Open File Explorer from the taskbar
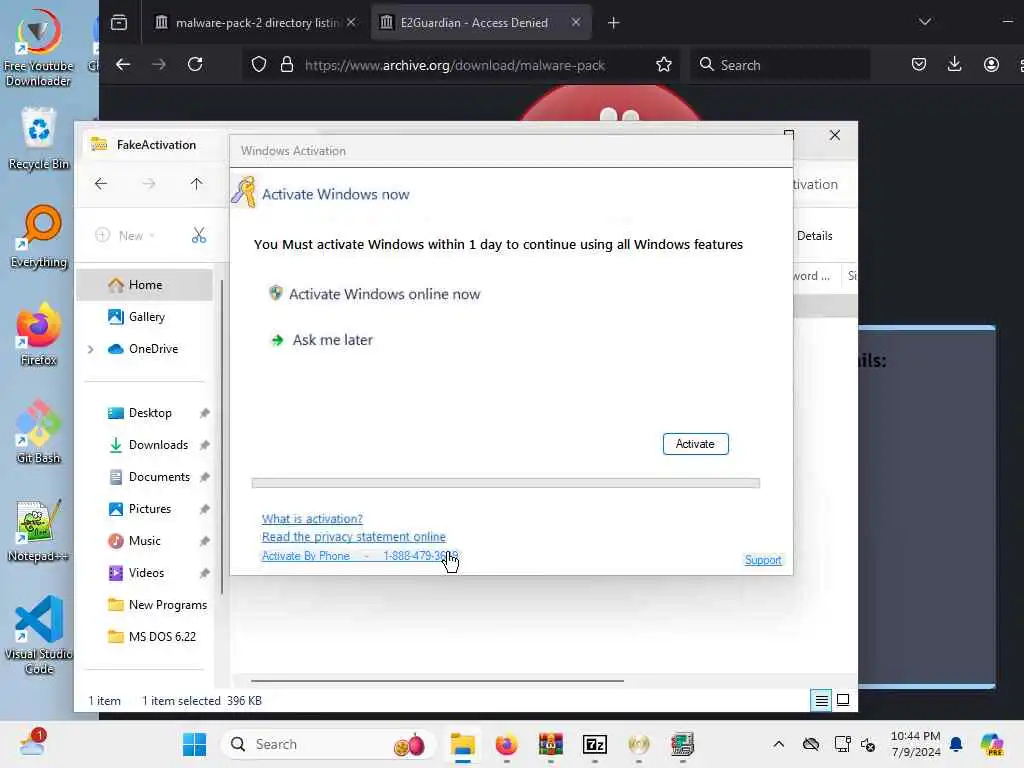1024x768 pixels. coord(462,744)
